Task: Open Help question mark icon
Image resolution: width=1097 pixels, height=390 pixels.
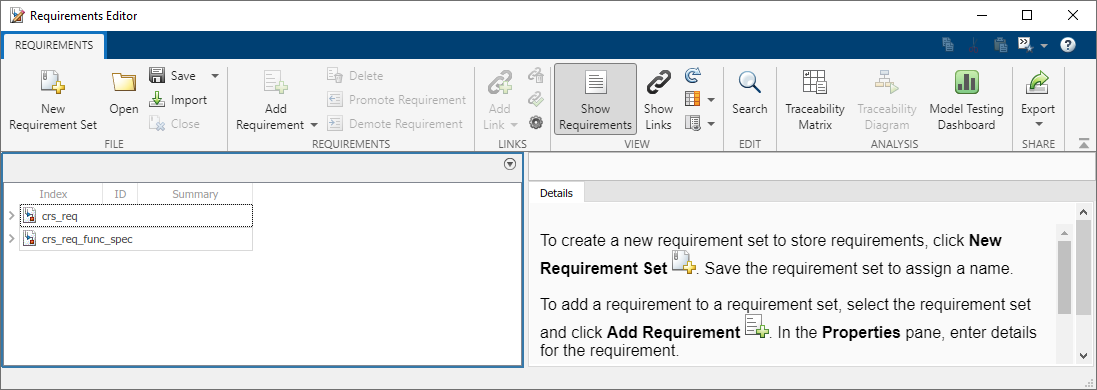Action: pos(1068,45)
